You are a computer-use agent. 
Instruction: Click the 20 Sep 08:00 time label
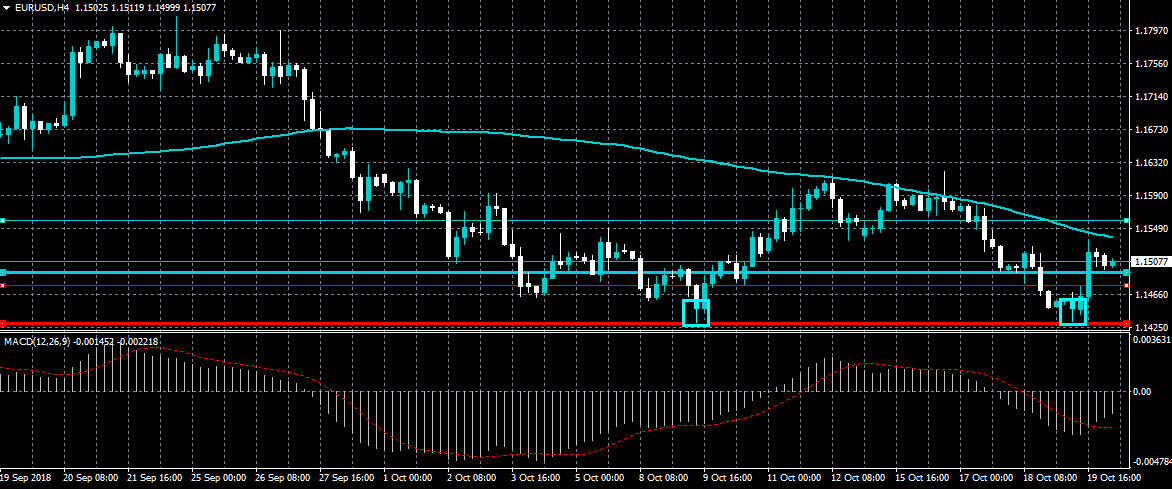click(x=90, y=476)
